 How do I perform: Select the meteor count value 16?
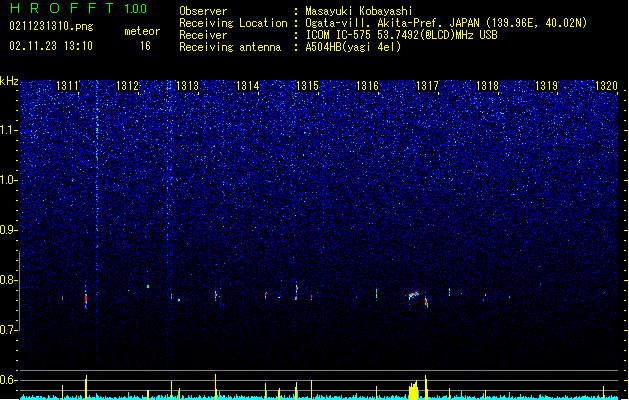point(145,46)
